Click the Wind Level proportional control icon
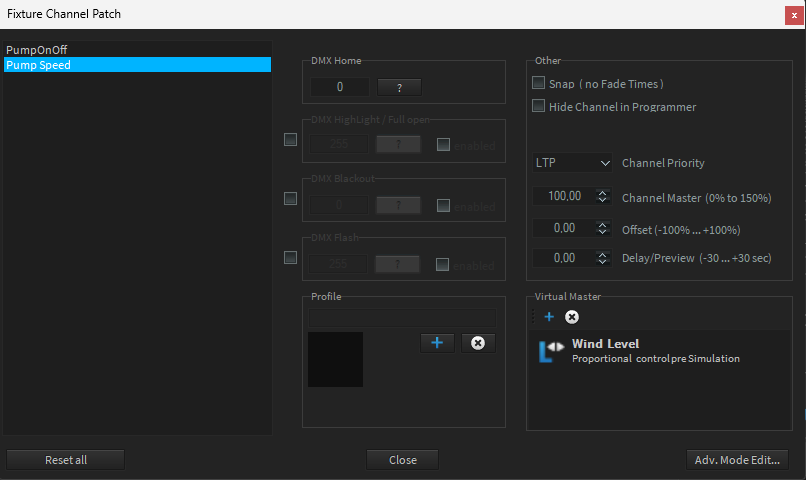The image size is (806, 480). click(x=551, y=351)
